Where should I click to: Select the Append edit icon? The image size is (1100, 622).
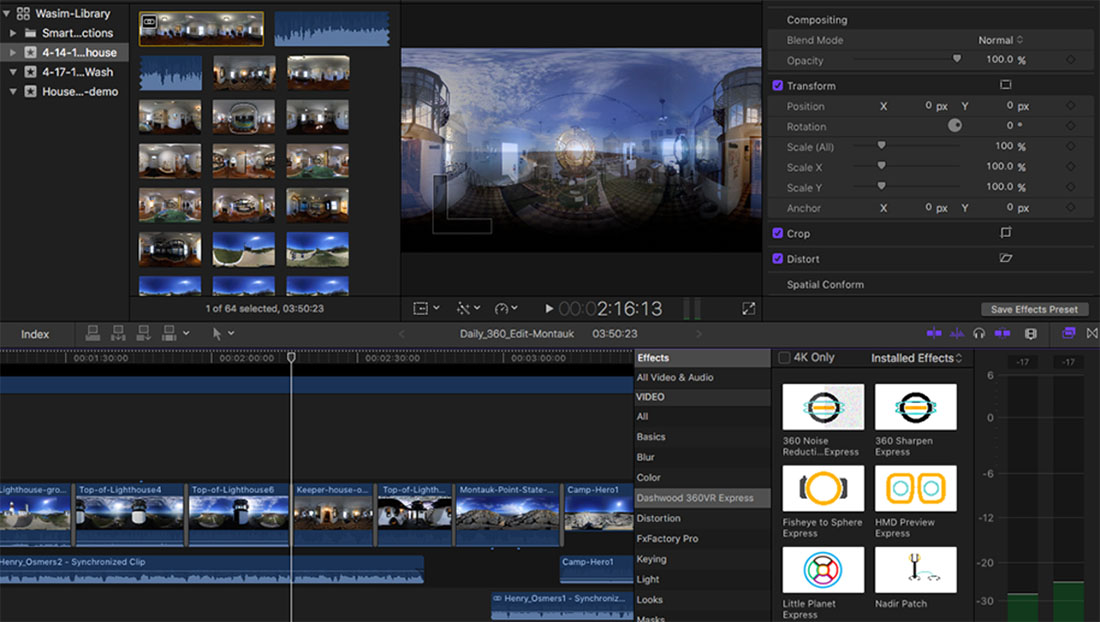(x=143, y=333)
